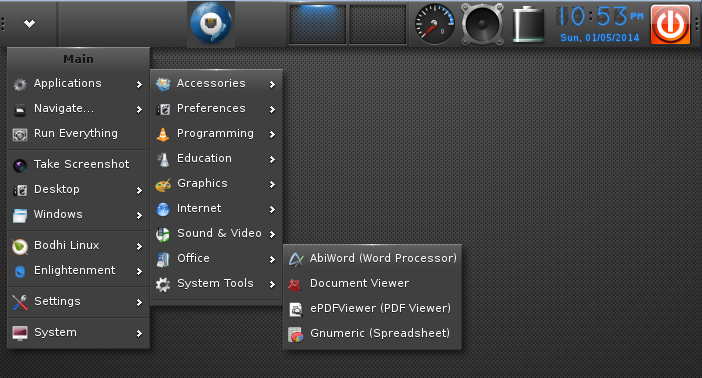Expand the Programming submenu arrow
The width and height of the screenshot is (702, 378).
click(x=272, y=134)
